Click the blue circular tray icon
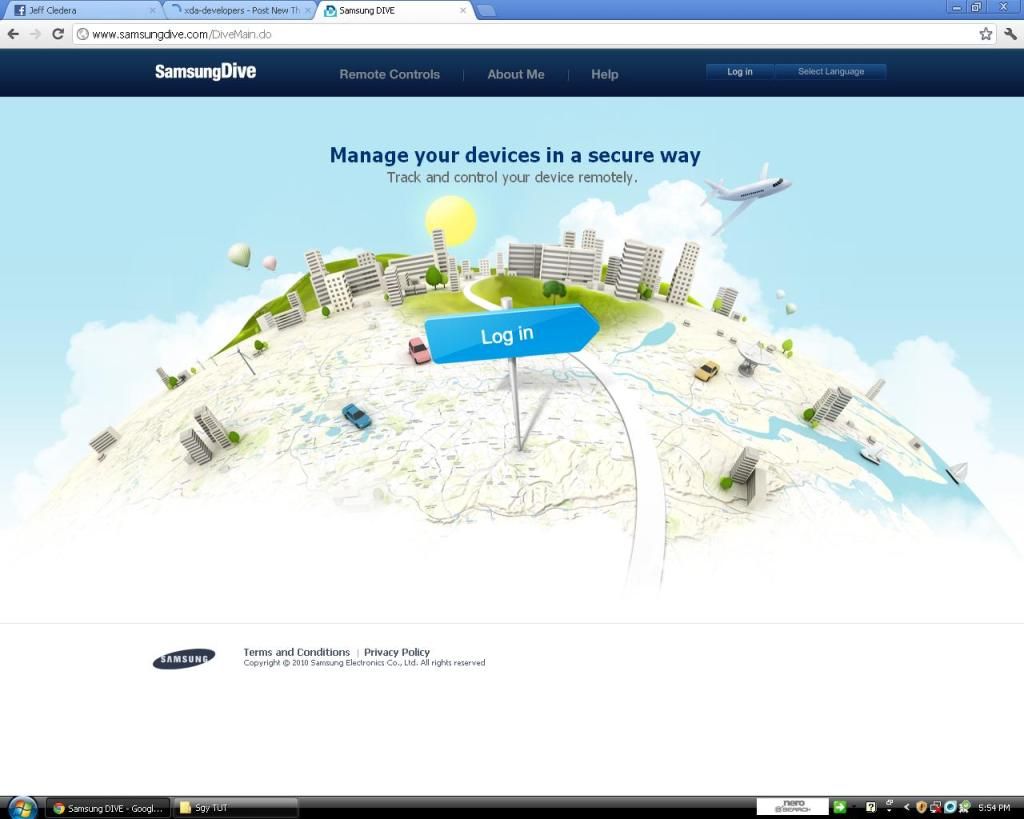The width and height of the screenshot is (1024, 819). pyautogui.click(x=950, y=807)
